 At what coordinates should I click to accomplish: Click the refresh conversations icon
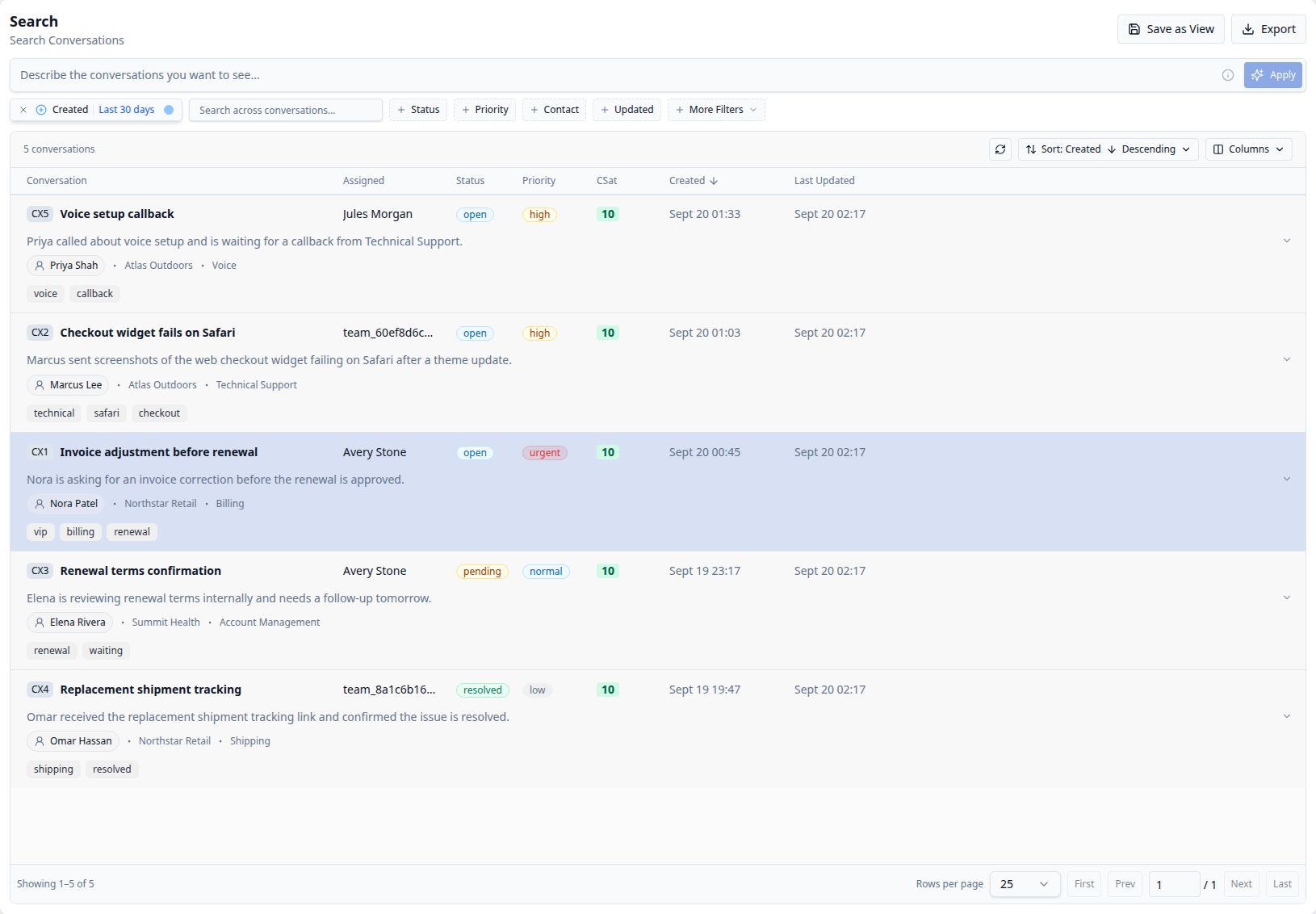1000,149
